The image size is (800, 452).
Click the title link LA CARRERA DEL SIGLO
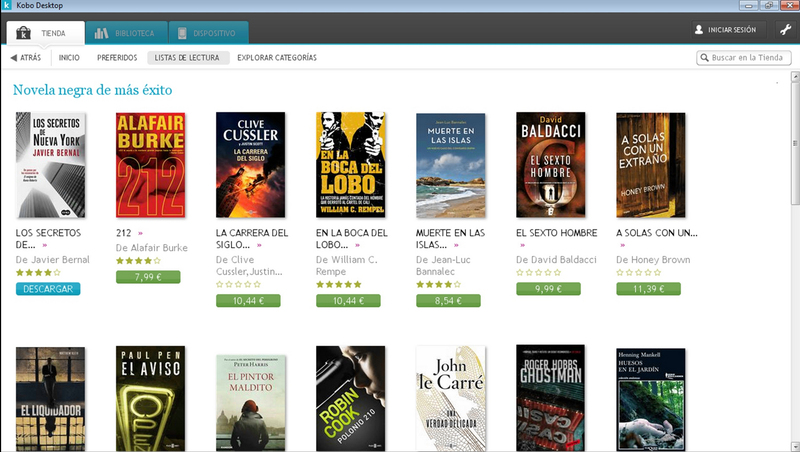point(252,238)
